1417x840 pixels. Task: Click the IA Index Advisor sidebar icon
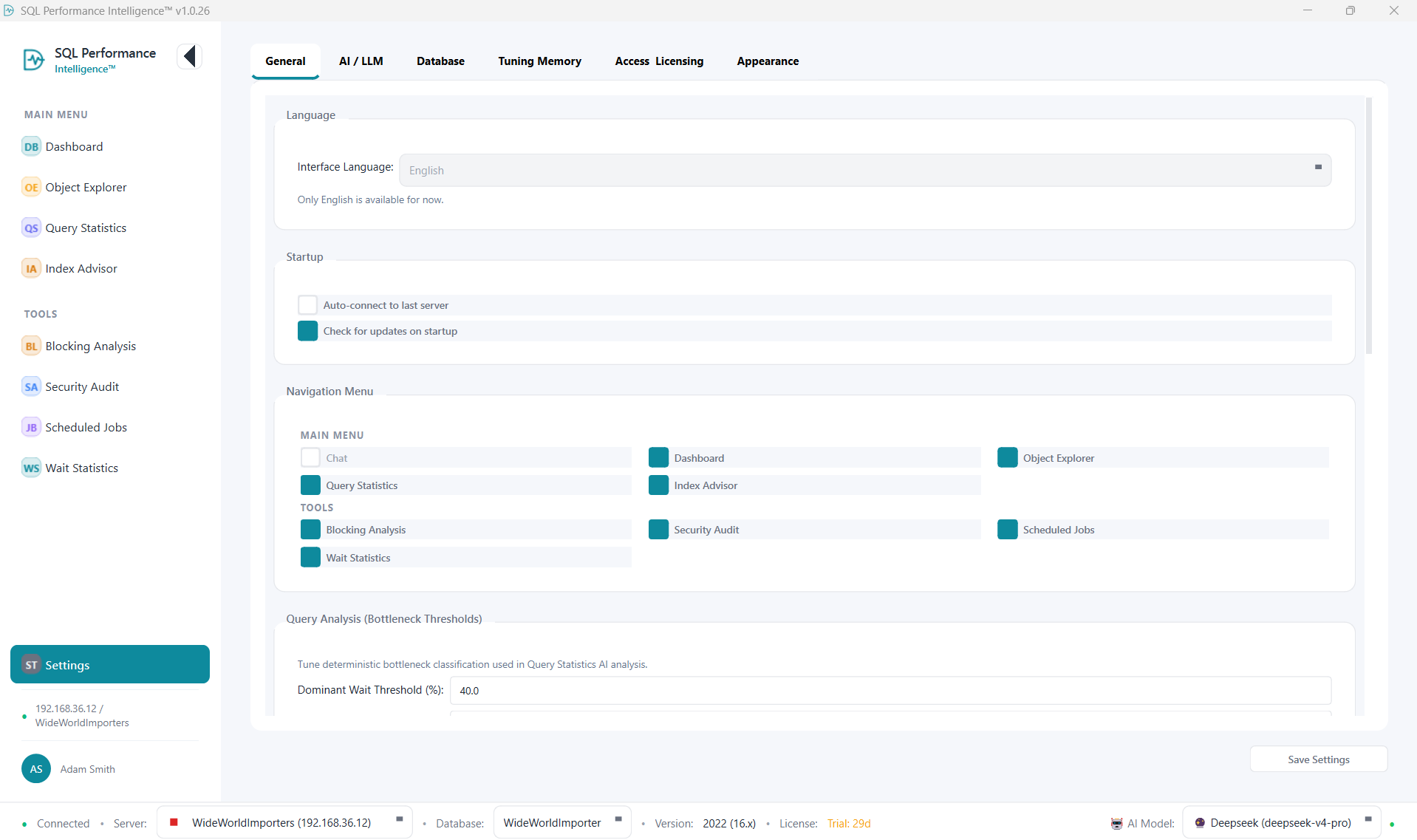31,268
